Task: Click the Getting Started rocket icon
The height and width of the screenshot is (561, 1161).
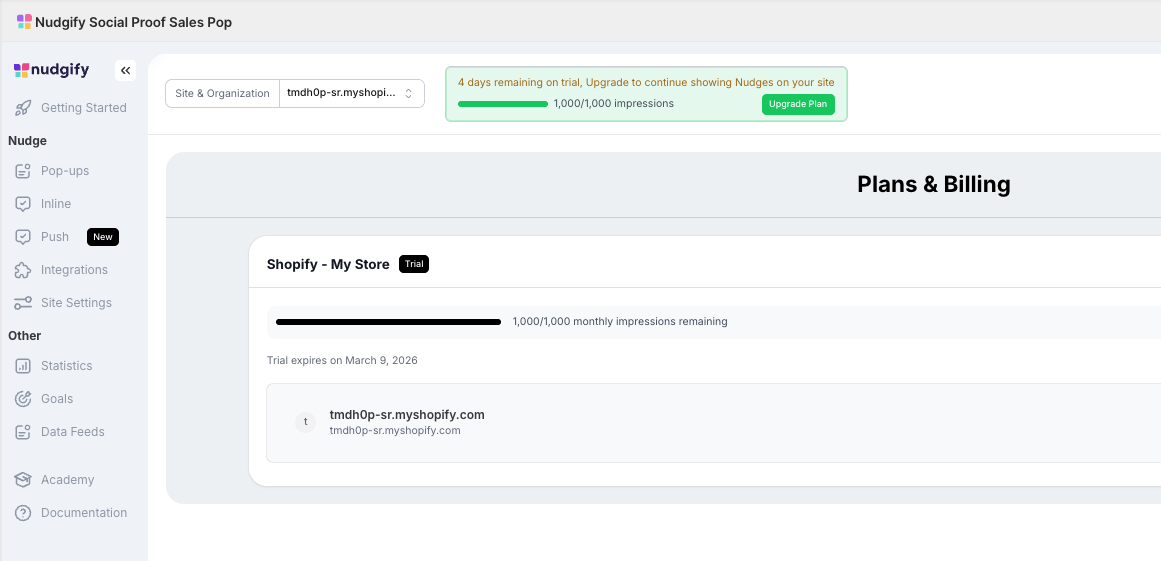Action: [23, 108]
